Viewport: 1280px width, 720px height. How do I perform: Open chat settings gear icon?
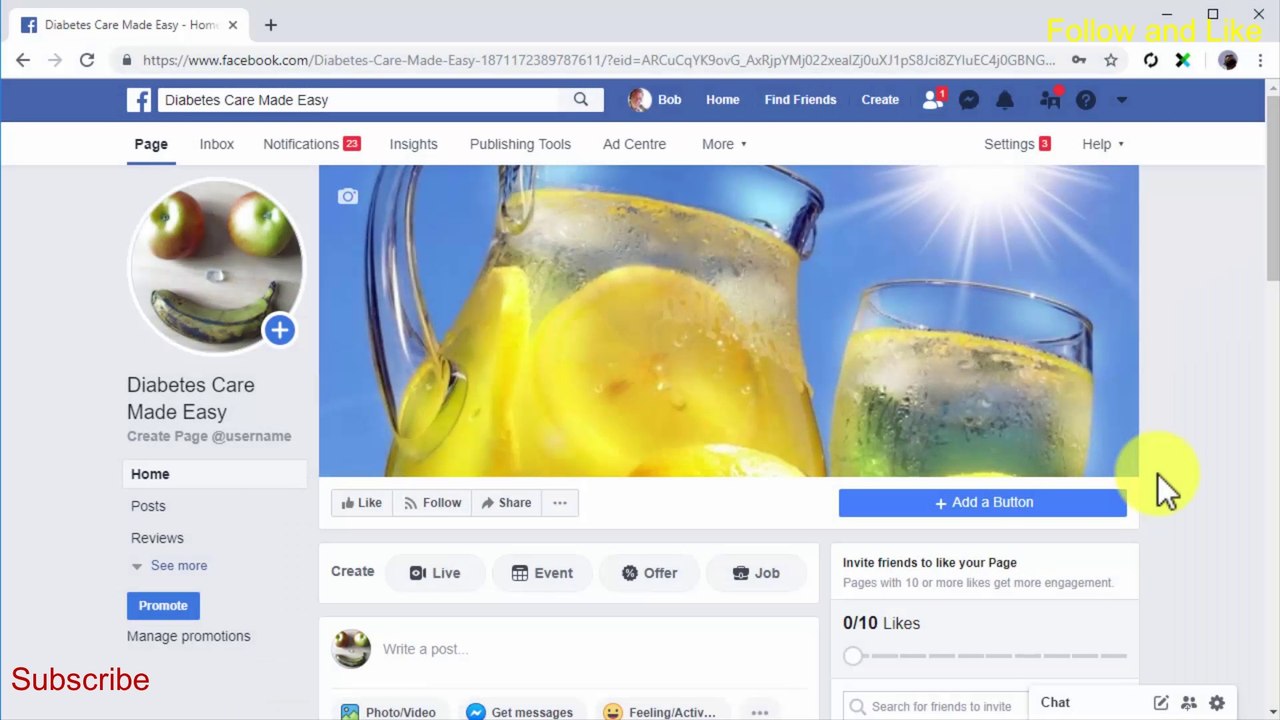1217,703
